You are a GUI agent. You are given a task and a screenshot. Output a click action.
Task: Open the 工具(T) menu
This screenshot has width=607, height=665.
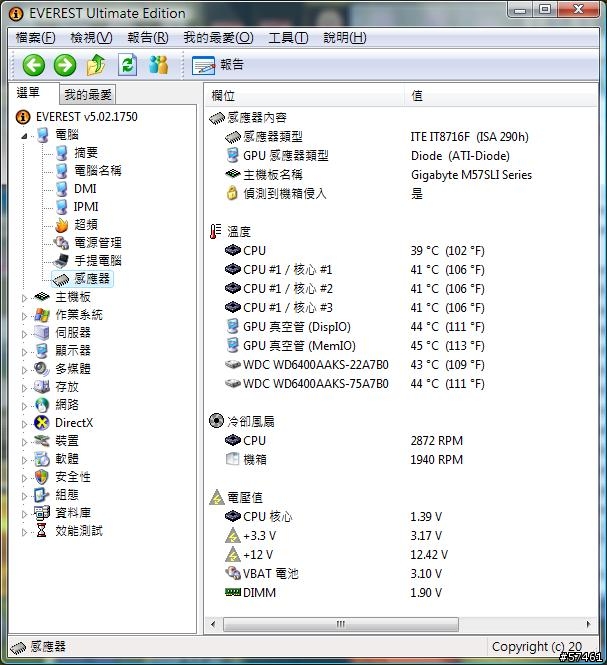point(288,38)
